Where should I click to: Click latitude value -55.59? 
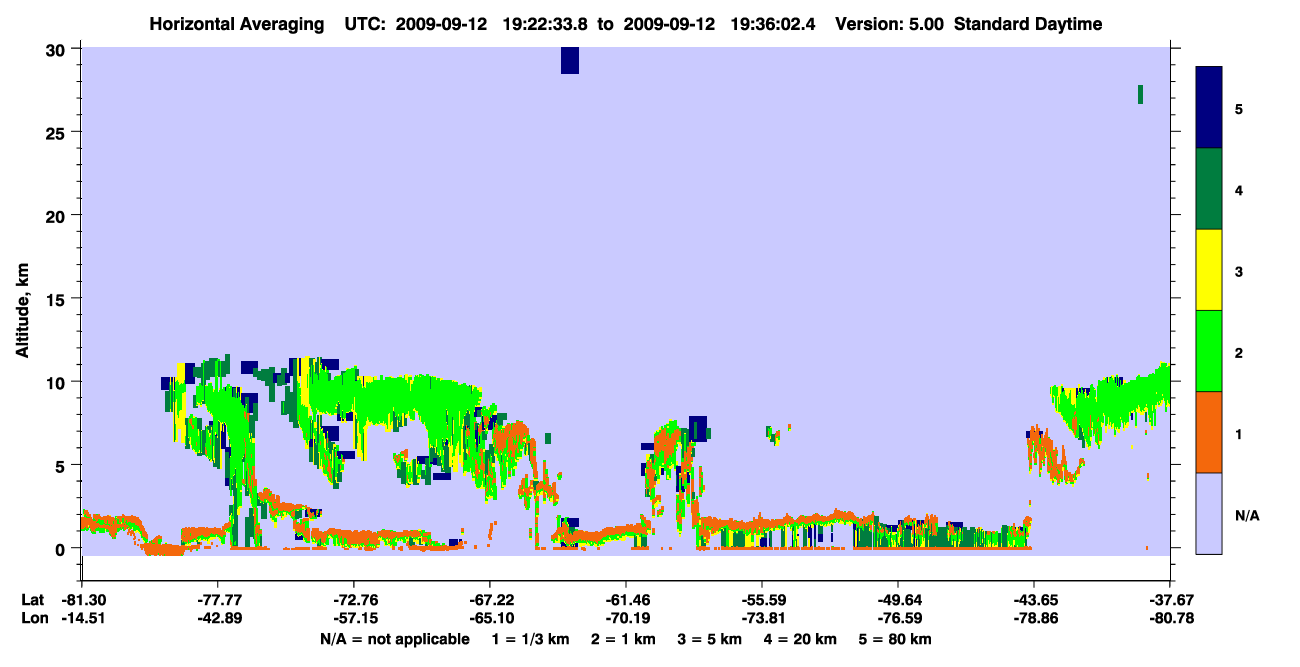pyautogui.click(x=761, y=600)
